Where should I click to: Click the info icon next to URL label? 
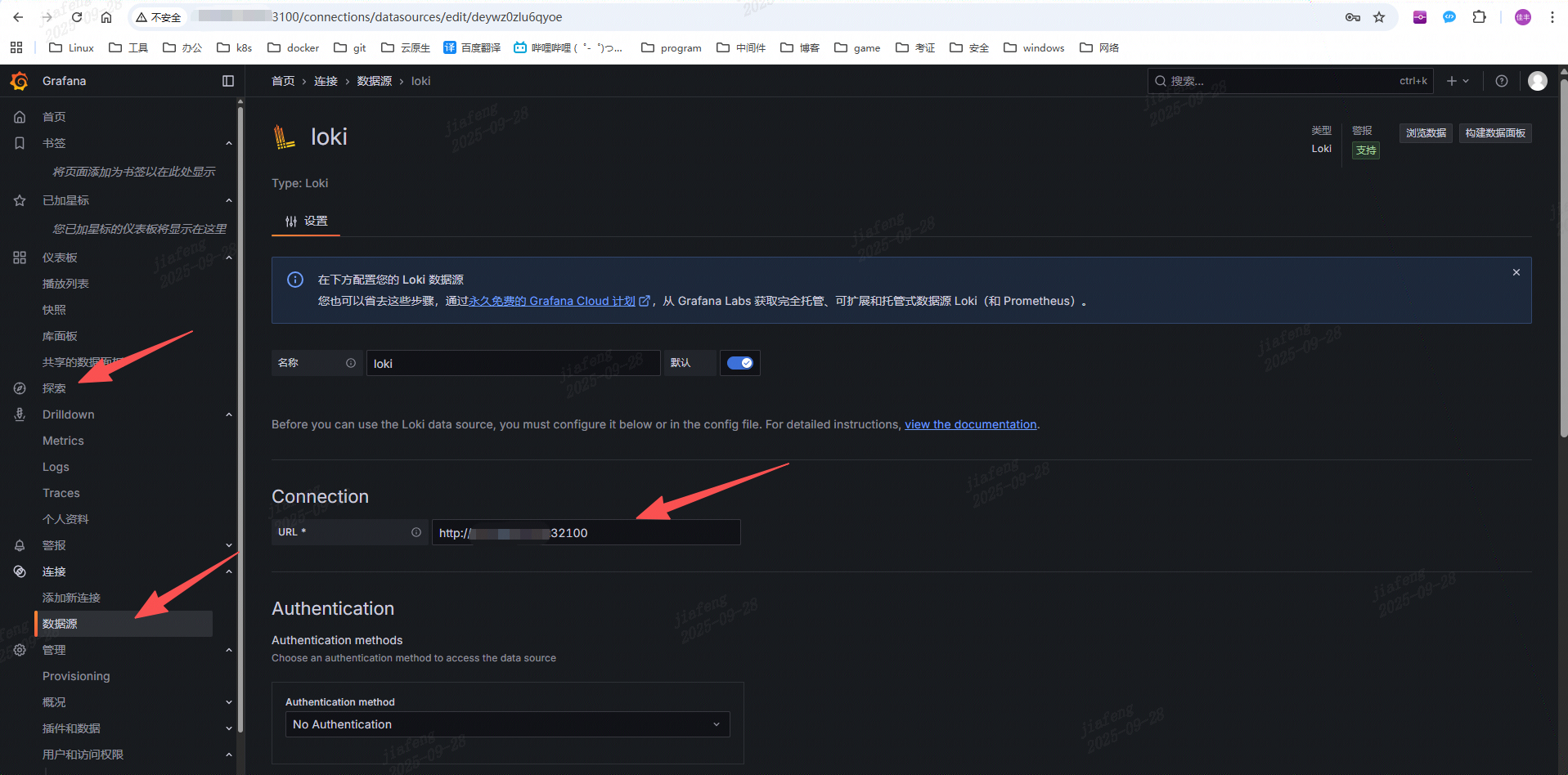pyautogui.click(x=416, y=532)
